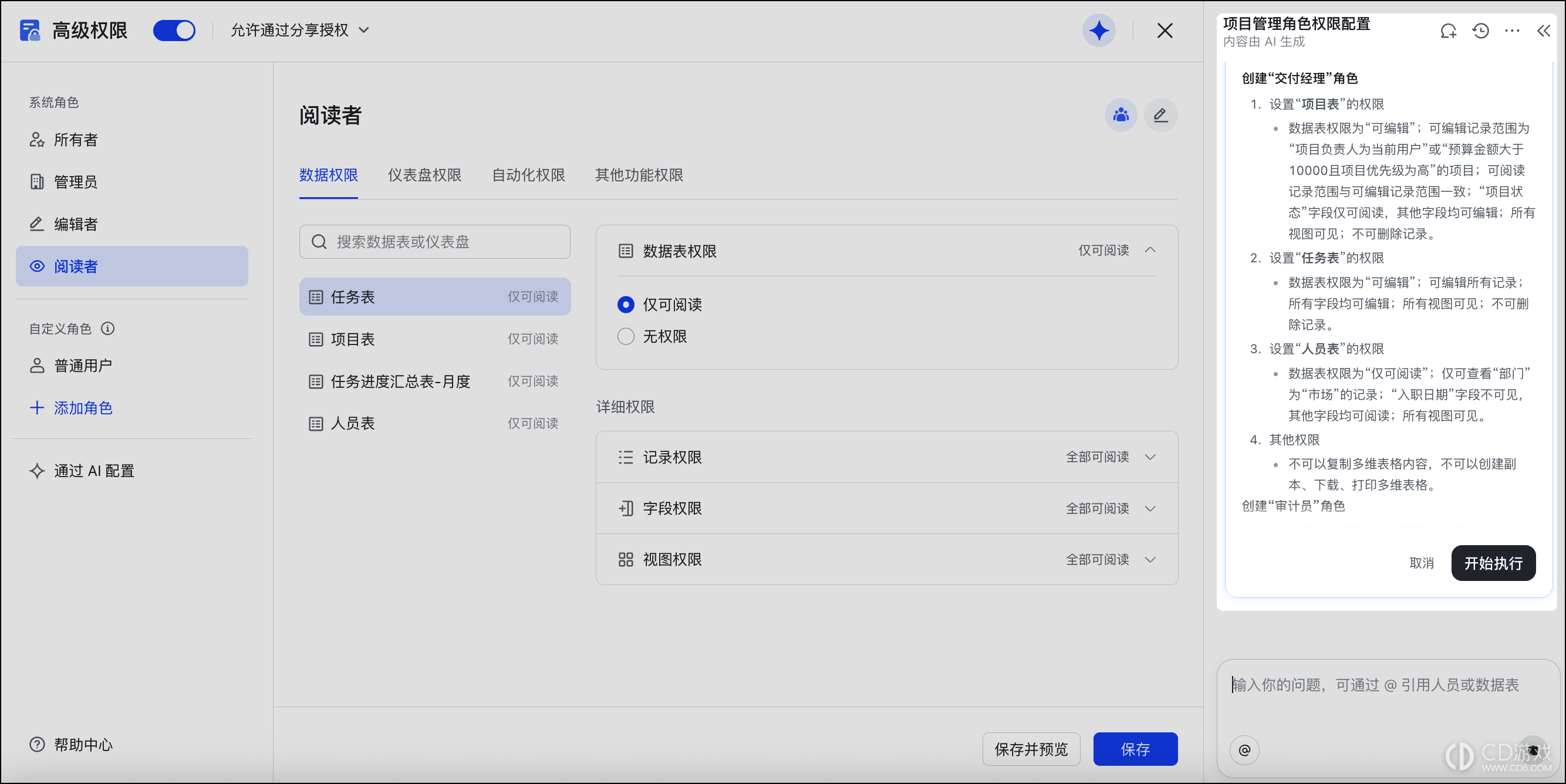The image size is (1566, 784).
Task: Open the 允许通过分享授权 dropdown
Action: pos(300,31)
